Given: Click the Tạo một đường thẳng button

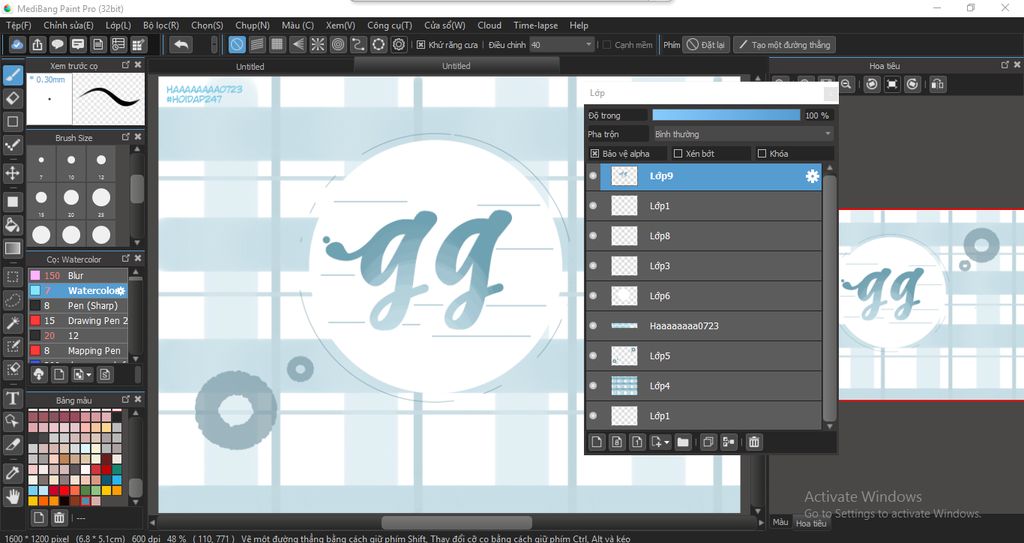Looking at the screenshot, I should point(784,44).
